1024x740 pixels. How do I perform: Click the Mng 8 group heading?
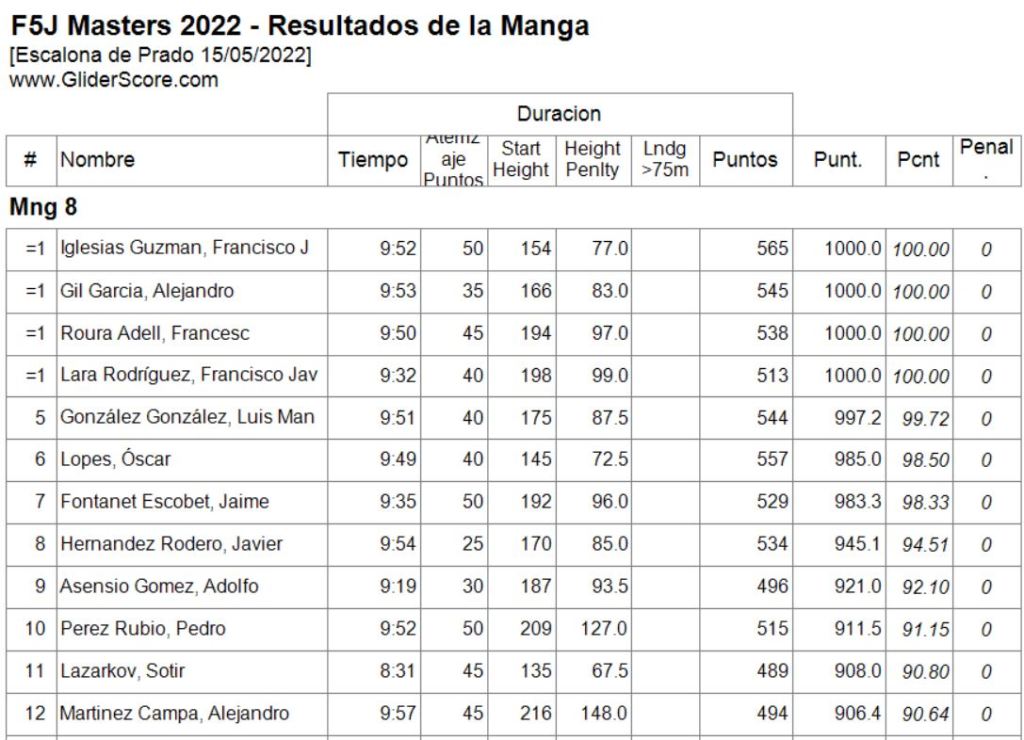(35, 207)
